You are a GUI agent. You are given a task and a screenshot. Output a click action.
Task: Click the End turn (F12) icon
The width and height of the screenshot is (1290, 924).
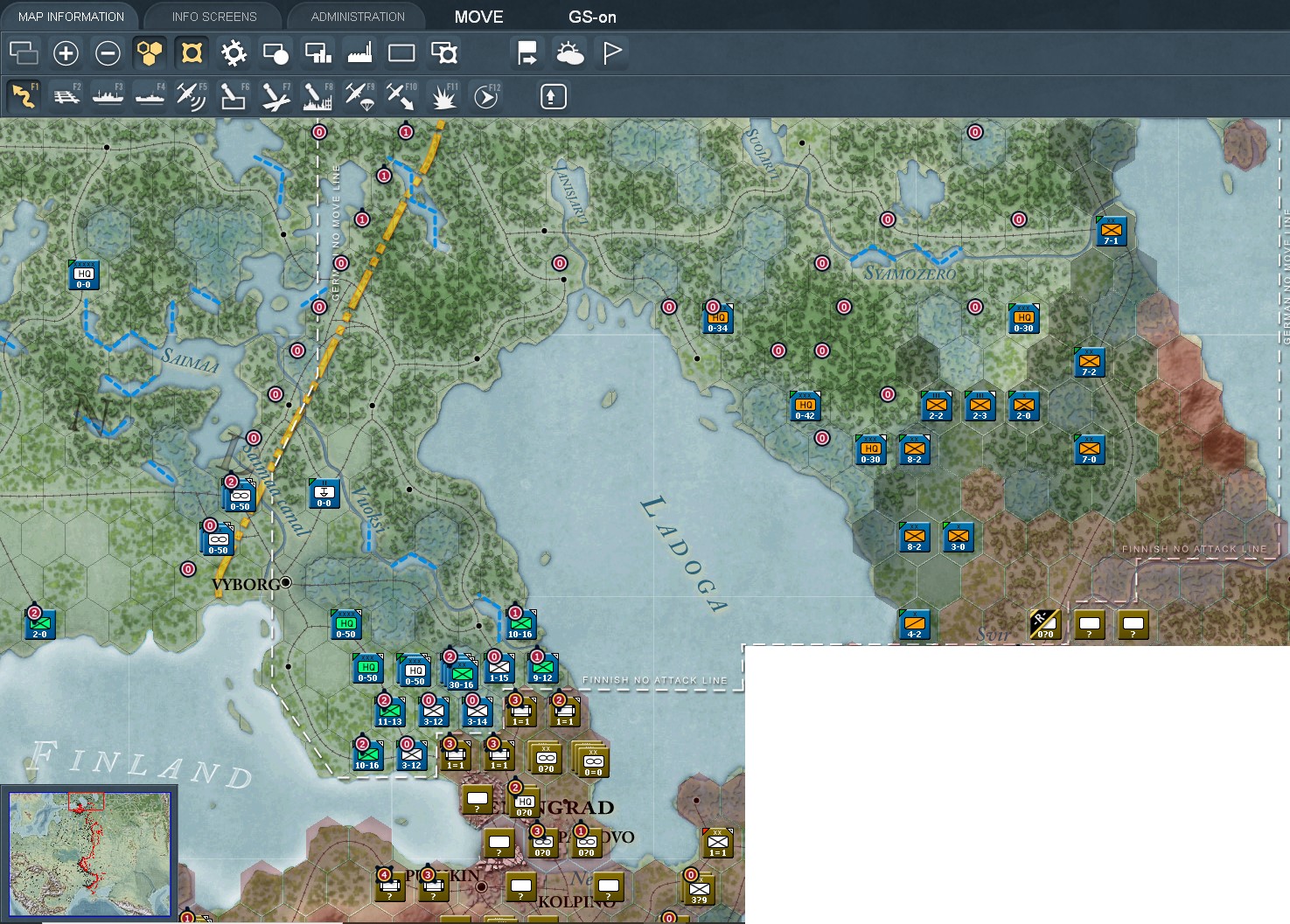(485, 96)
